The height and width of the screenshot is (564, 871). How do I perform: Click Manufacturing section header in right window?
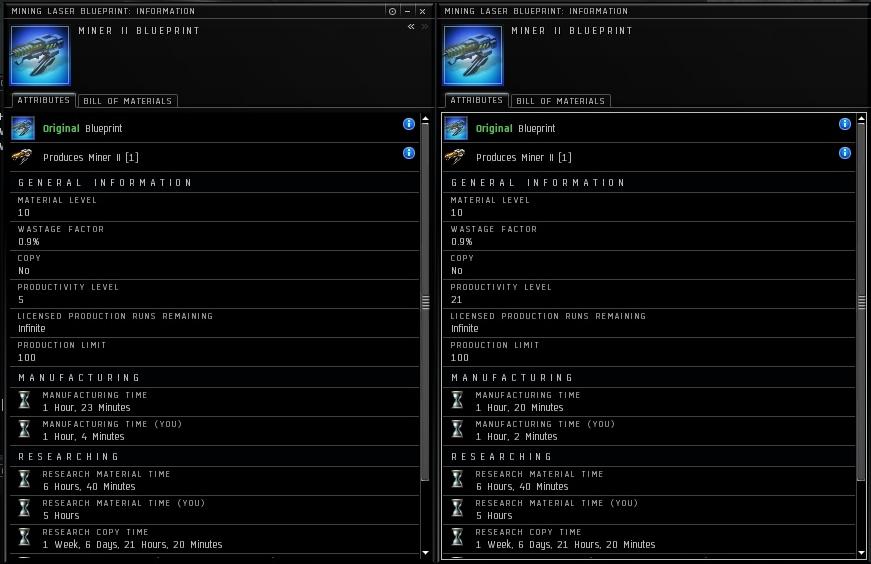(512, 378)
